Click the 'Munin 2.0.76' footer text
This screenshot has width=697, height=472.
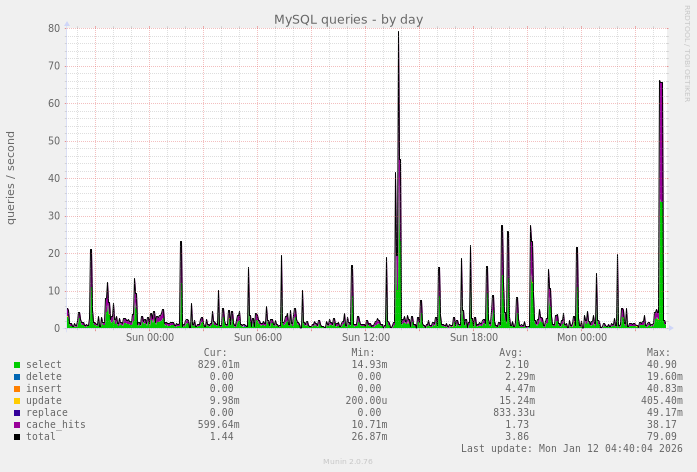[348, 461]
